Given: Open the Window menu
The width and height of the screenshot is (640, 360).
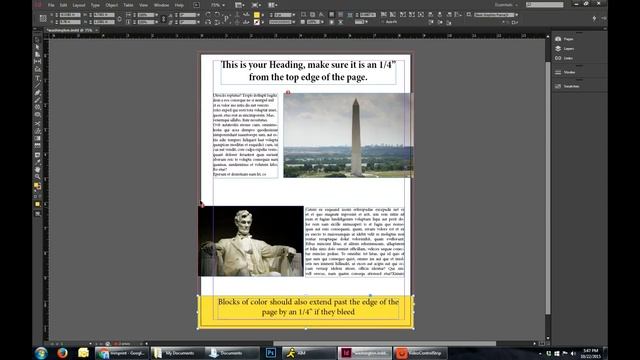Looking at the screenshot, I should tap(161, 5).
